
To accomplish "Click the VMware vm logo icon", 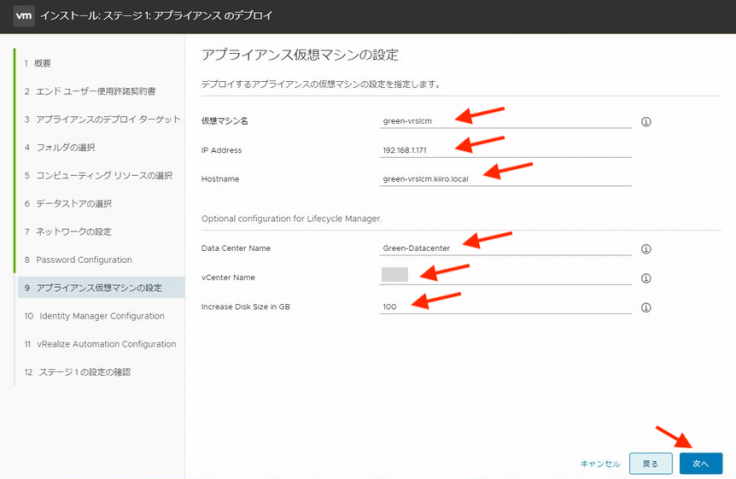I will click(24, 15).
